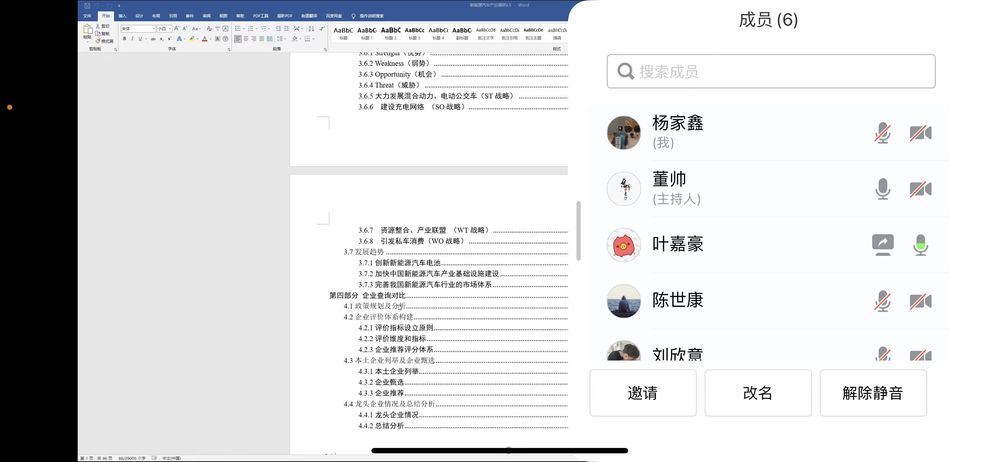Click the disabled camera icon beside 董帅
This screenshot has width=999, height=462.
(920, 189)
